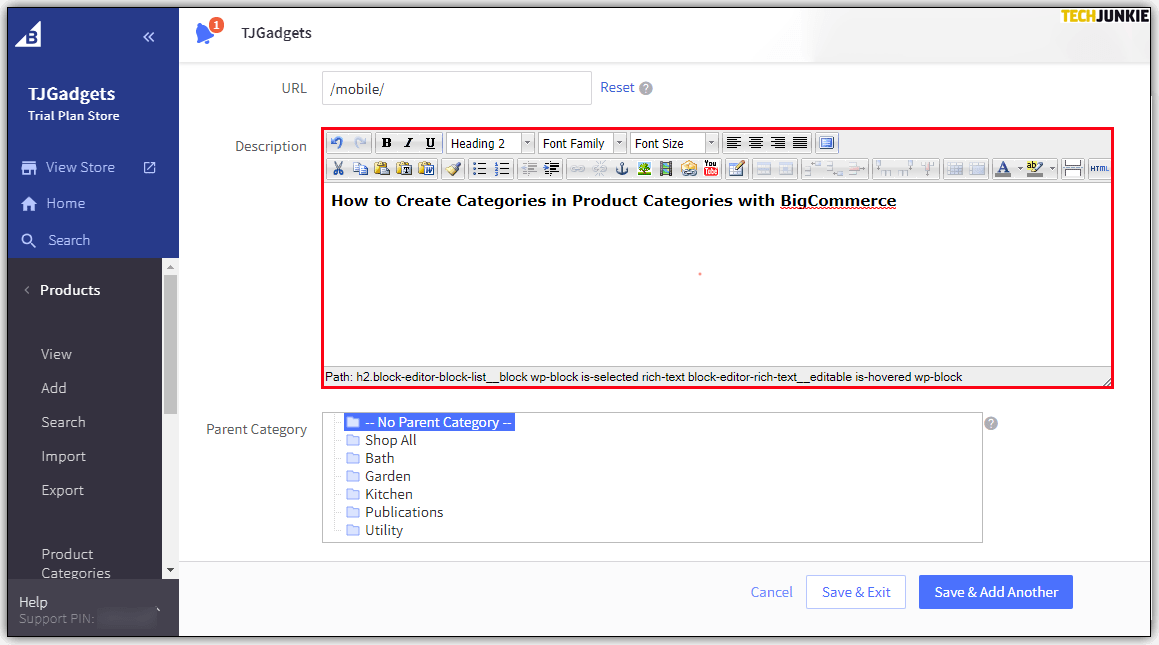Toggle underline formatting in the editor toolbar

pyautogui.click(x=430, y=143)
